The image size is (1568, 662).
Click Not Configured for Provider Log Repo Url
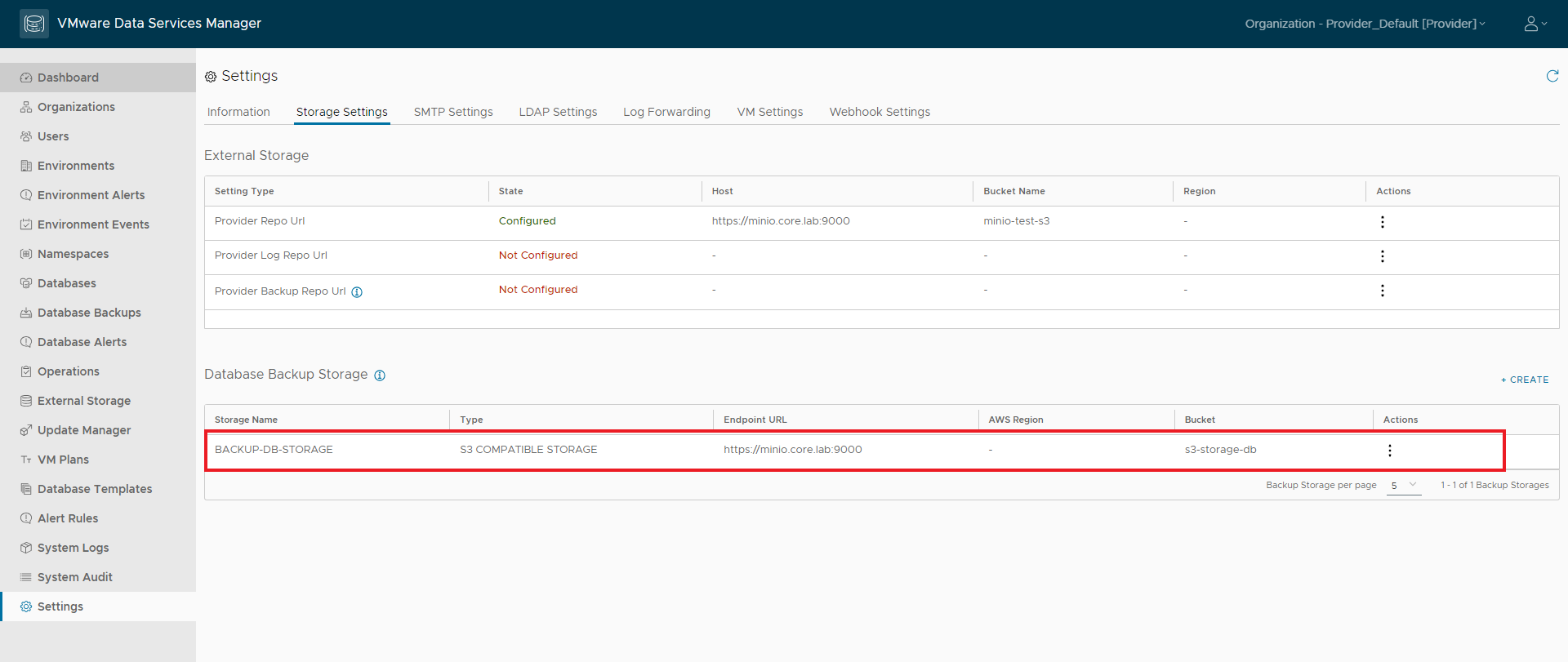click(538, 255)
